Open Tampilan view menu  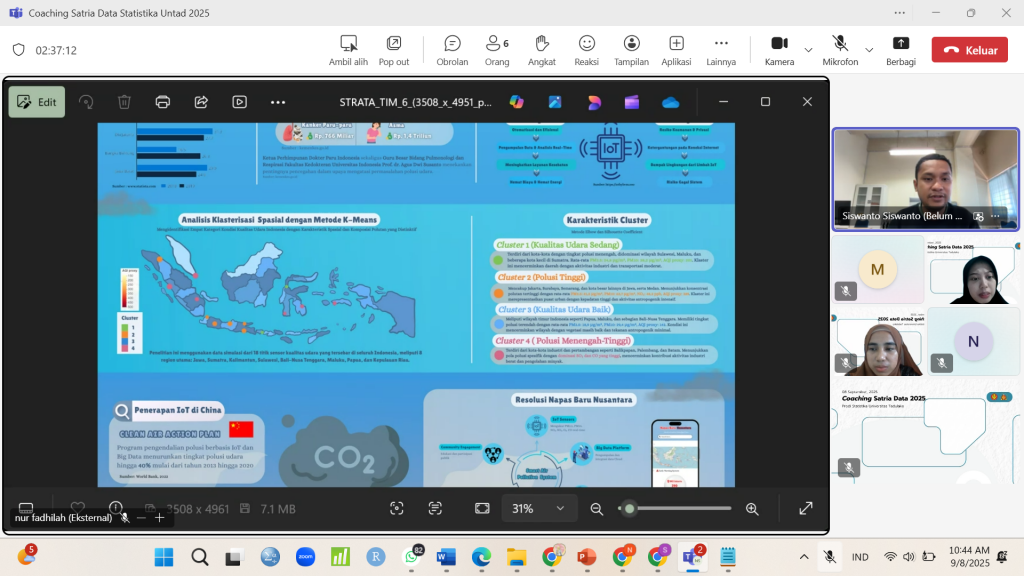tap(631, 49)
